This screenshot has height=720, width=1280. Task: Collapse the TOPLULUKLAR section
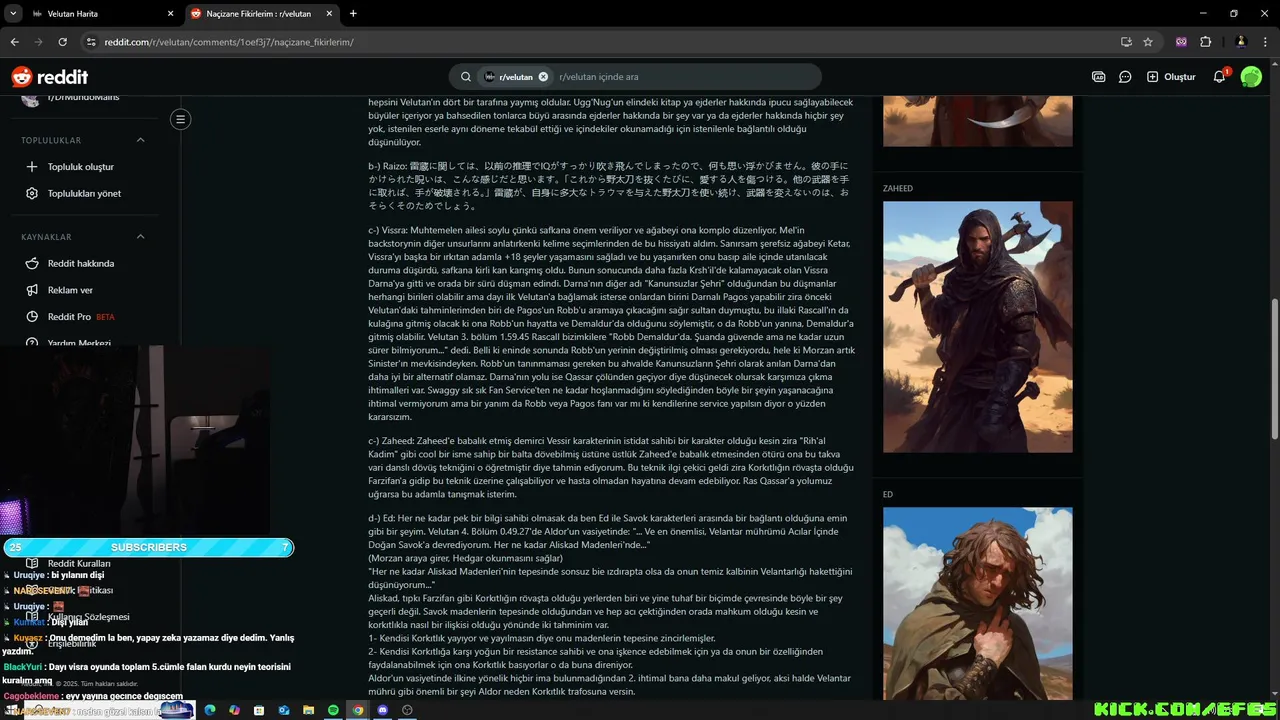[140, 140]
